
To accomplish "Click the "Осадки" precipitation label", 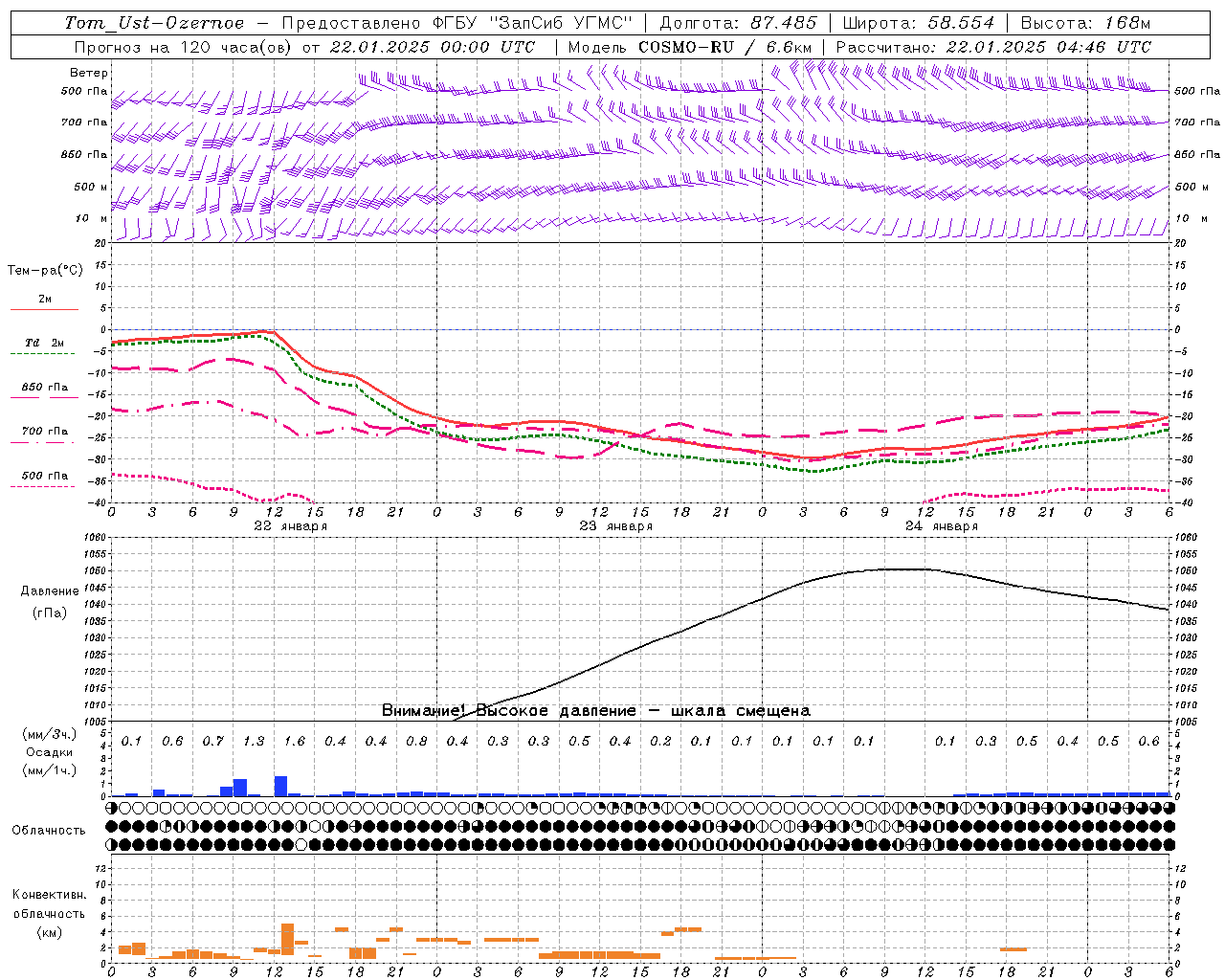I will point(50,752).
